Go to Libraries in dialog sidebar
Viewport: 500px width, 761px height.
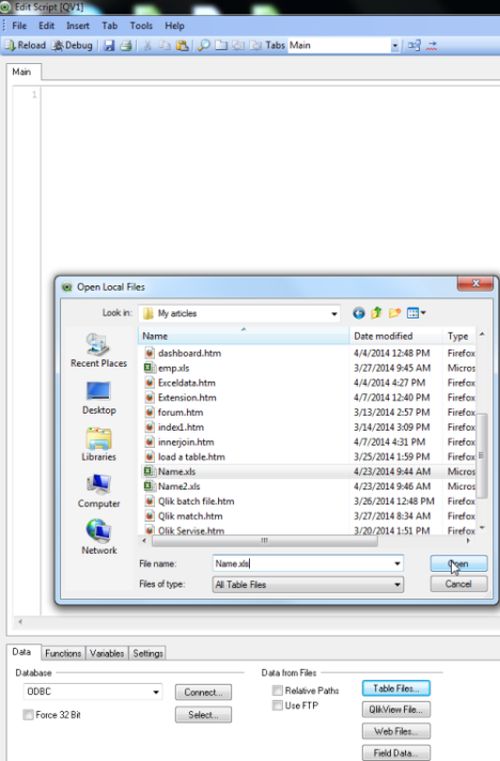99,444
